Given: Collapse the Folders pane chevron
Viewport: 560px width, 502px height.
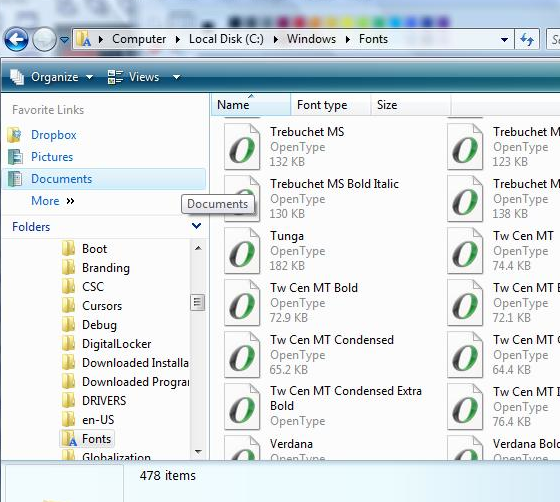Looking at the screenshot, I should (x=196, y=226).
